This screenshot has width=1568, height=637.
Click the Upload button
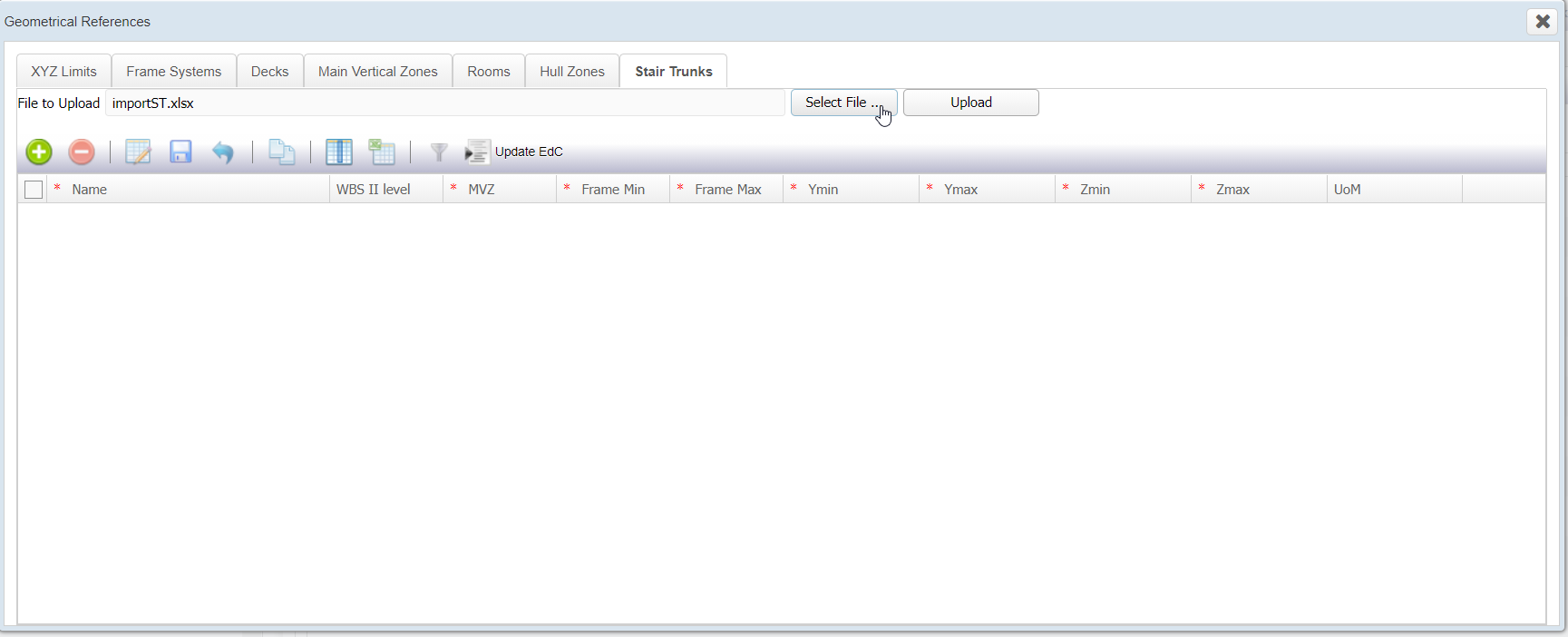[970, 103]
